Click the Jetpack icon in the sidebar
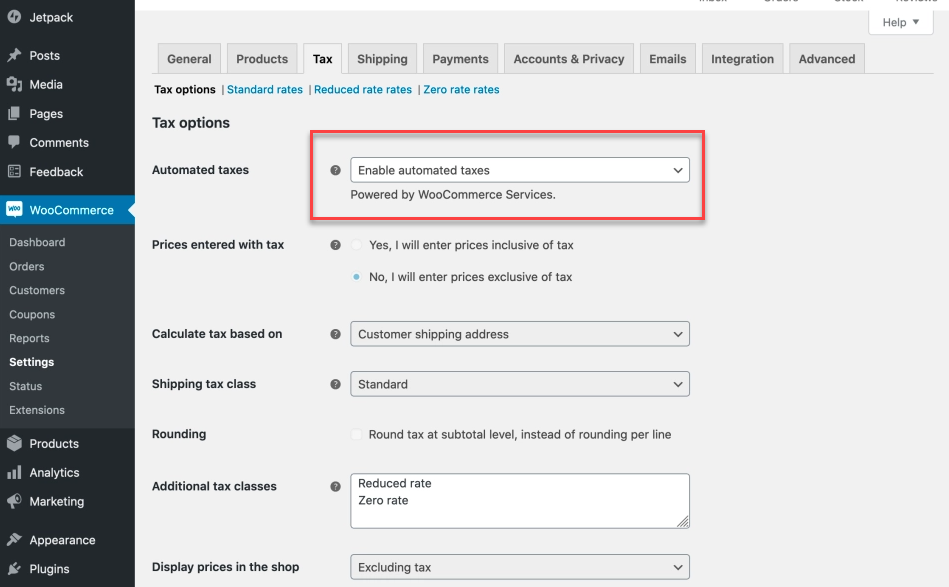Image resolution: width=949 pixels, height=587 pixels. [x=14, y=17]
